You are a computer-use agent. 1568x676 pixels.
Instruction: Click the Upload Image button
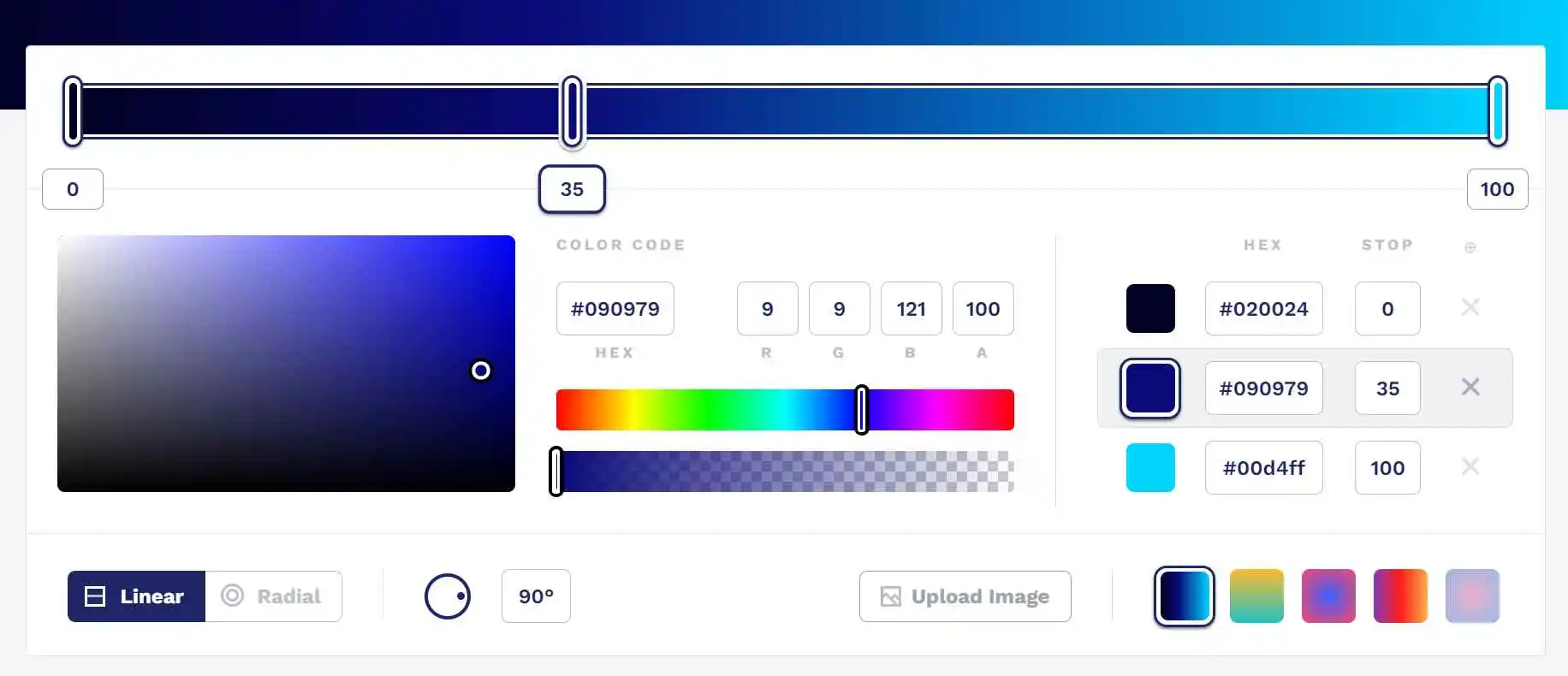965,596
